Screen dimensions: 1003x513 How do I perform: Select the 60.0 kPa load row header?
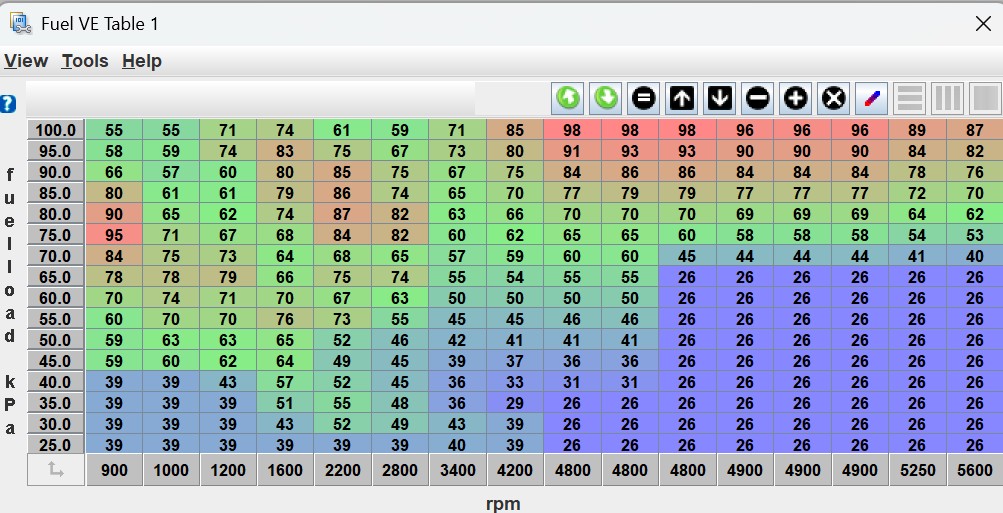[x=56, y=298]
